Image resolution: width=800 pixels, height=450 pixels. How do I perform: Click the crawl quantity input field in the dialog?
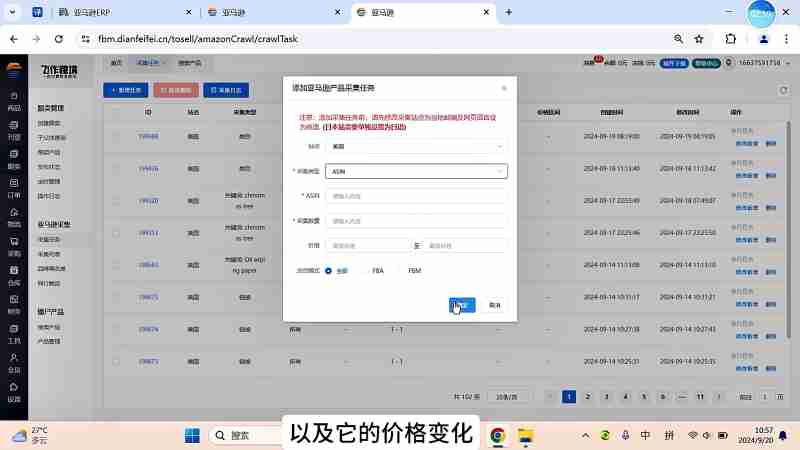click(x=416, y=221)
